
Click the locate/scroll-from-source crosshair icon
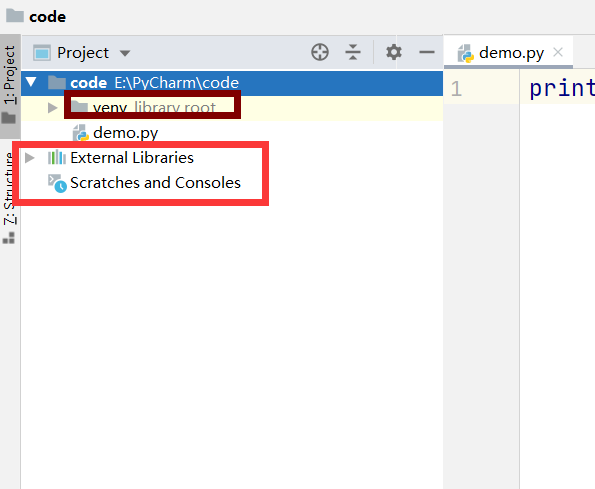pos(320,52)
